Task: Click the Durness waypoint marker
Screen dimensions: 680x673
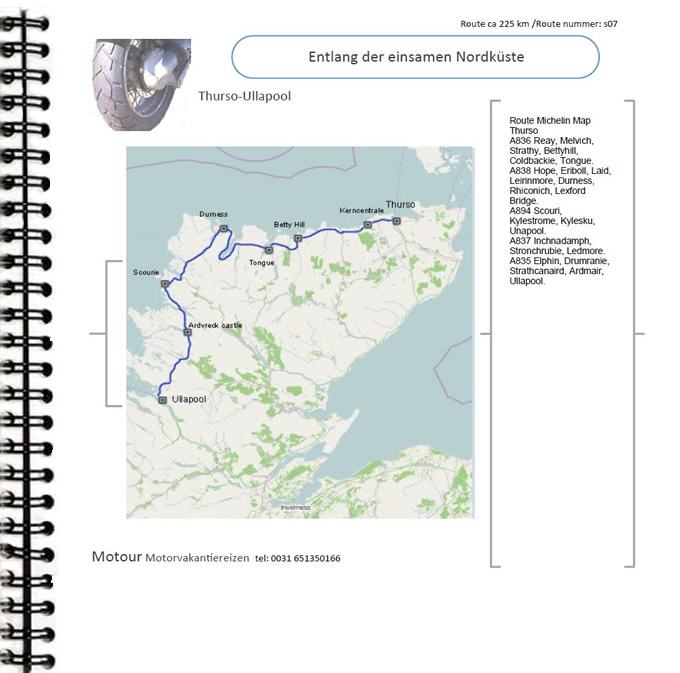Action: click(224, 229)
